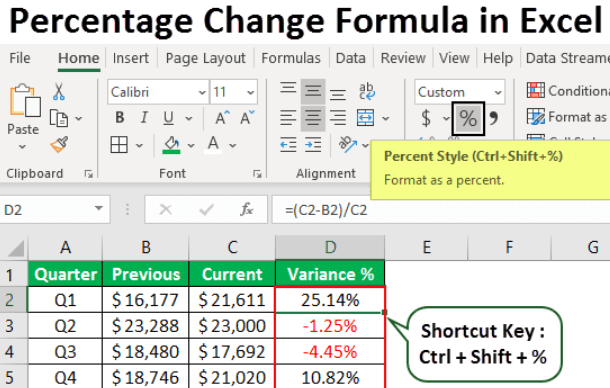Click the Percent Style button
The width and height of the screenshot is (610, 388).
(x=468, y=118)
